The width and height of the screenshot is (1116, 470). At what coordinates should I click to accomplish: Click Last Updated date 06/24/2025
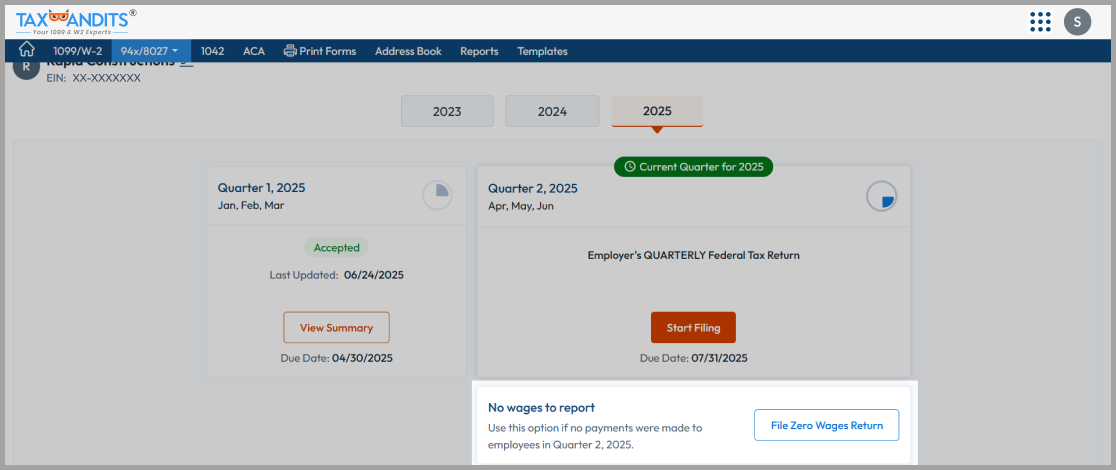[x=374, y=275]
